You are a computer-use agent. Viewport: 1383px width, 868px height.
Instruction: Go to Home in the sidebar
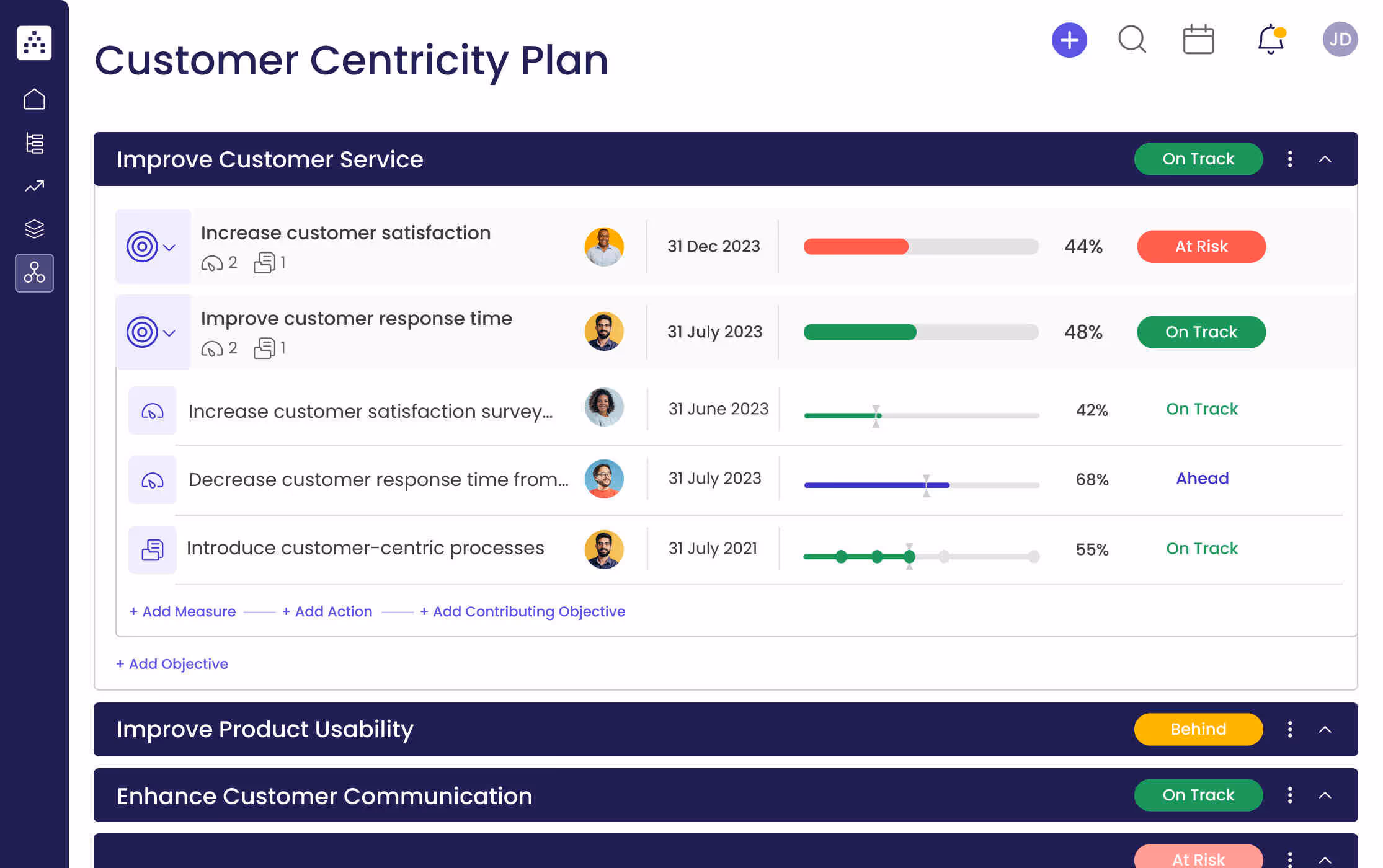point(34,99)
